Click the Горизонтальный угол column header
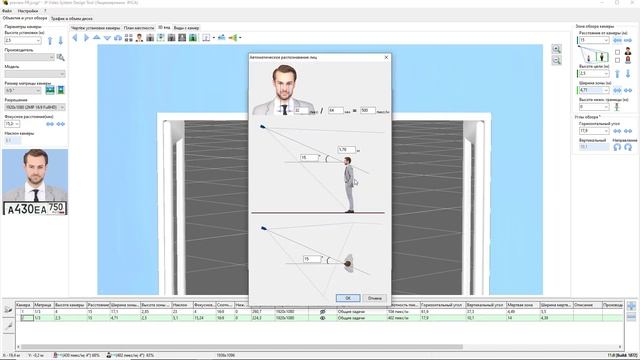Viewport: 640px width, 360px height. pos(442,305)
